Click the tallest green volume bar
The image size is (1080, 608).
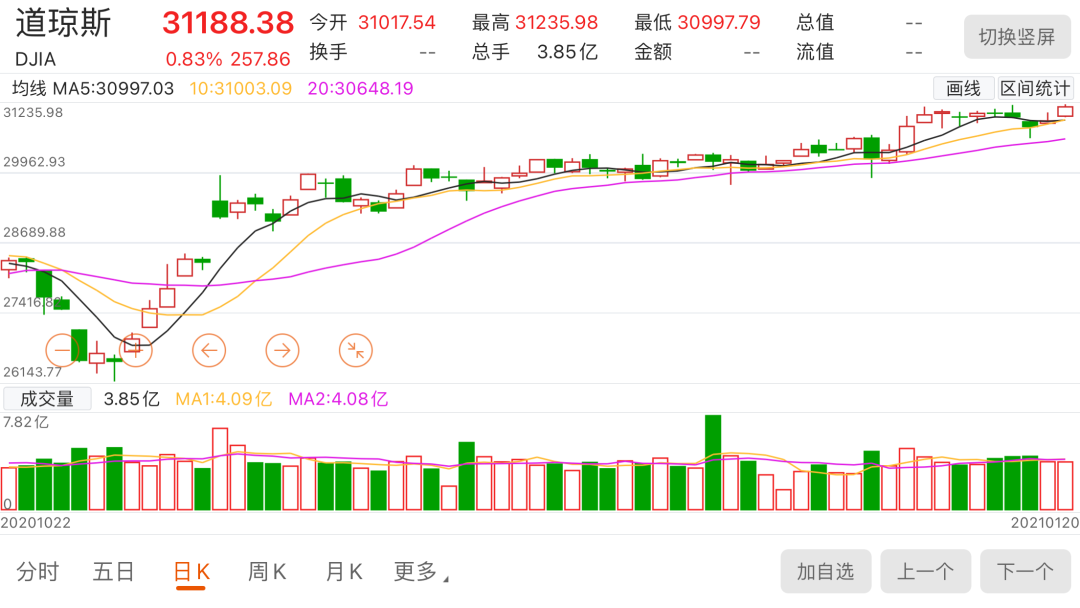pyautogui.click(x=713, y=463)
